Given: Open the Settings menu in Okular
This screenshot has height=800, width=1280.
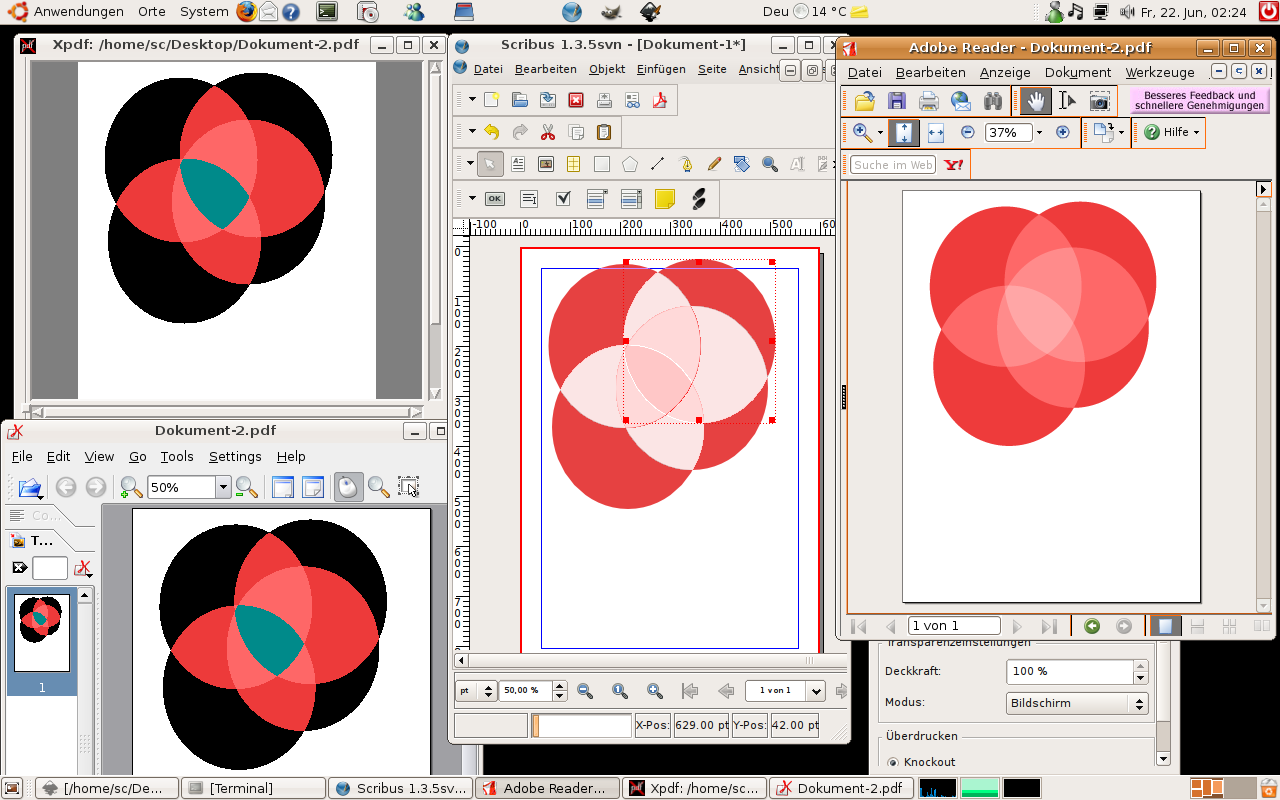Looking at the screenshot, I should tap(235, 456).
